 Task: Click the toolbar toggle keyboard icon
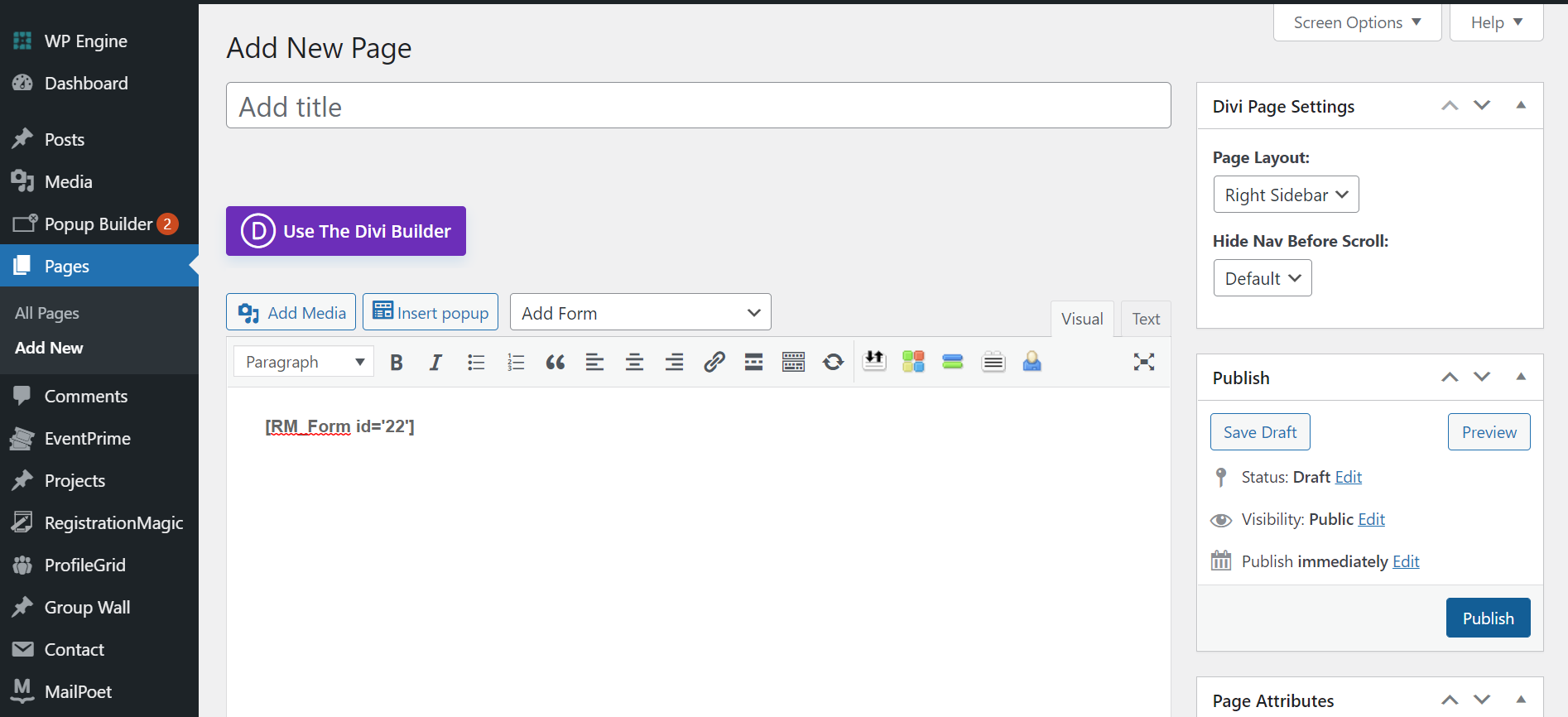(x=793, y=362)
